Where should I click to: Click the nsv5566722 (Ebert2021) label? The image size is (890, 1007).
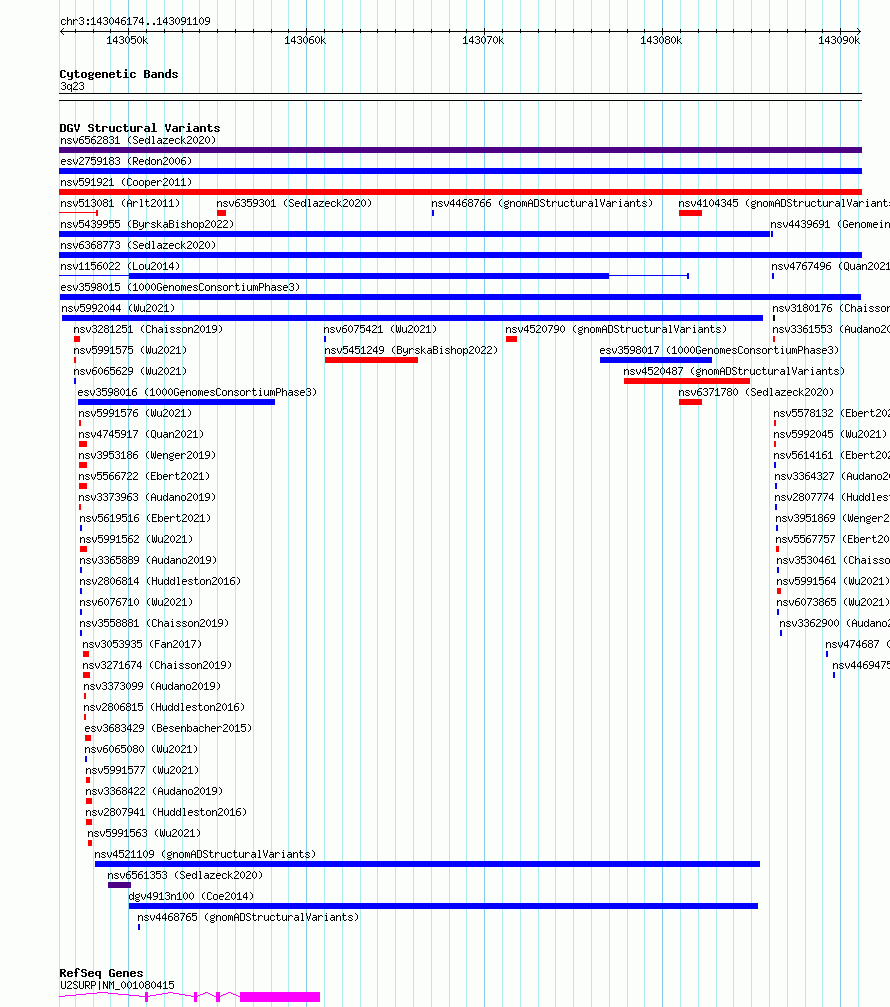coord(144,476)
